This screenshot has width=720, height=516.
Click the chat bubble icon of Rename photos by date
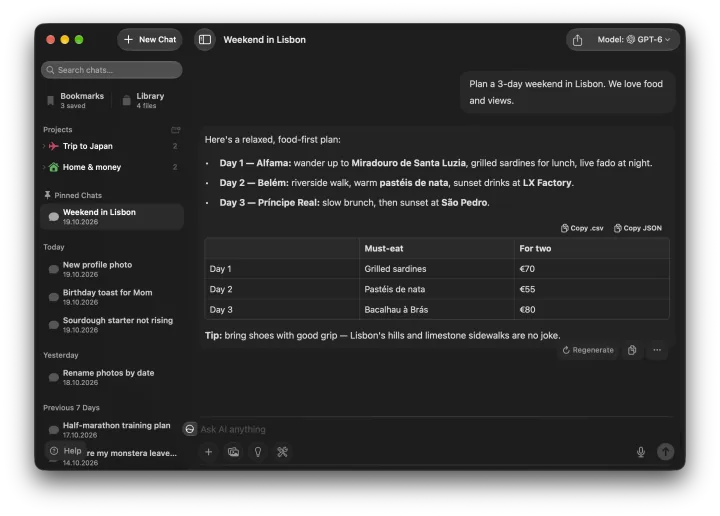point(54,377)
